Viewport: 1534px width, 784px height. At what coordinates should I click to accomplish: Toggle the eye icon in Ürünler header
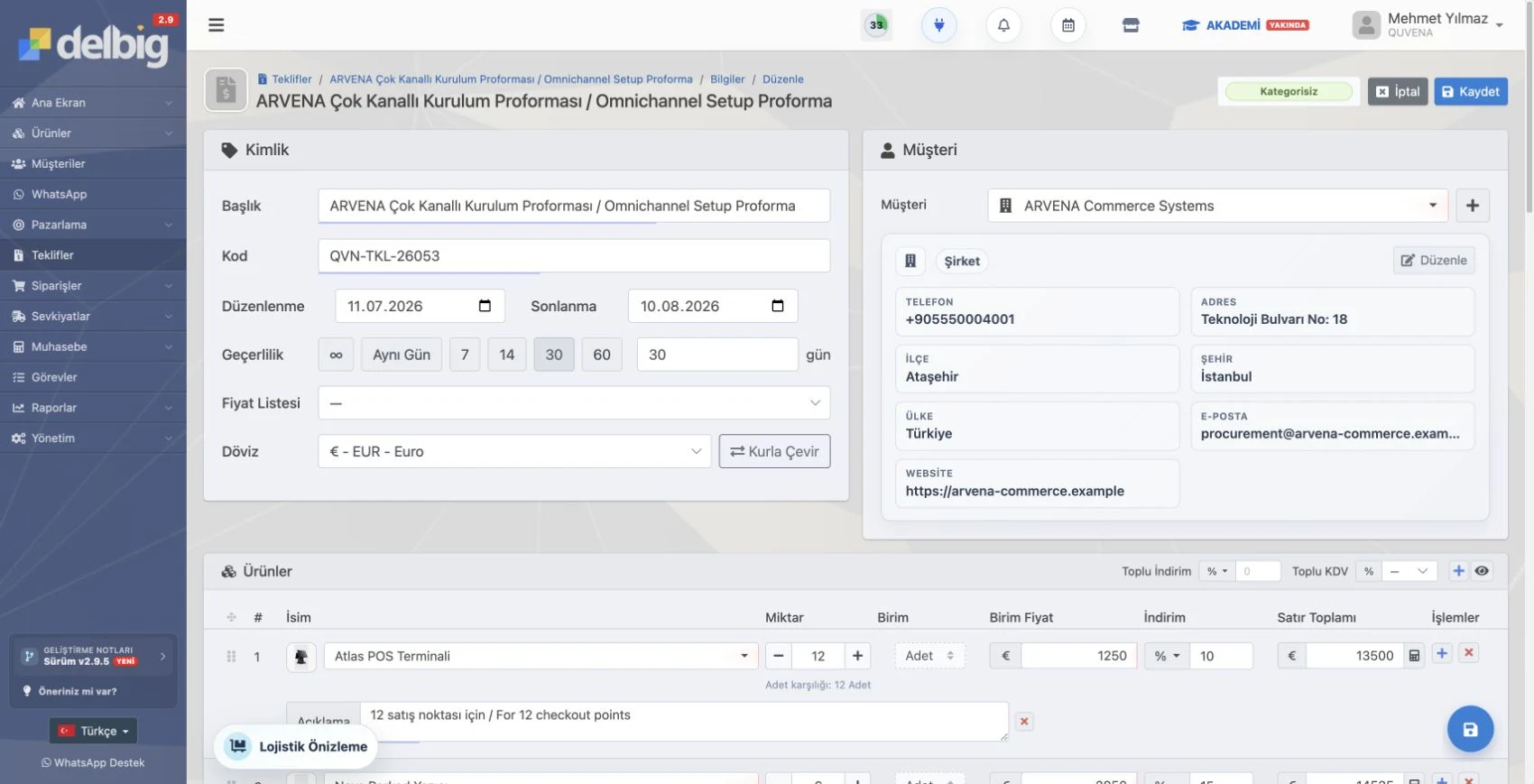1482,571
